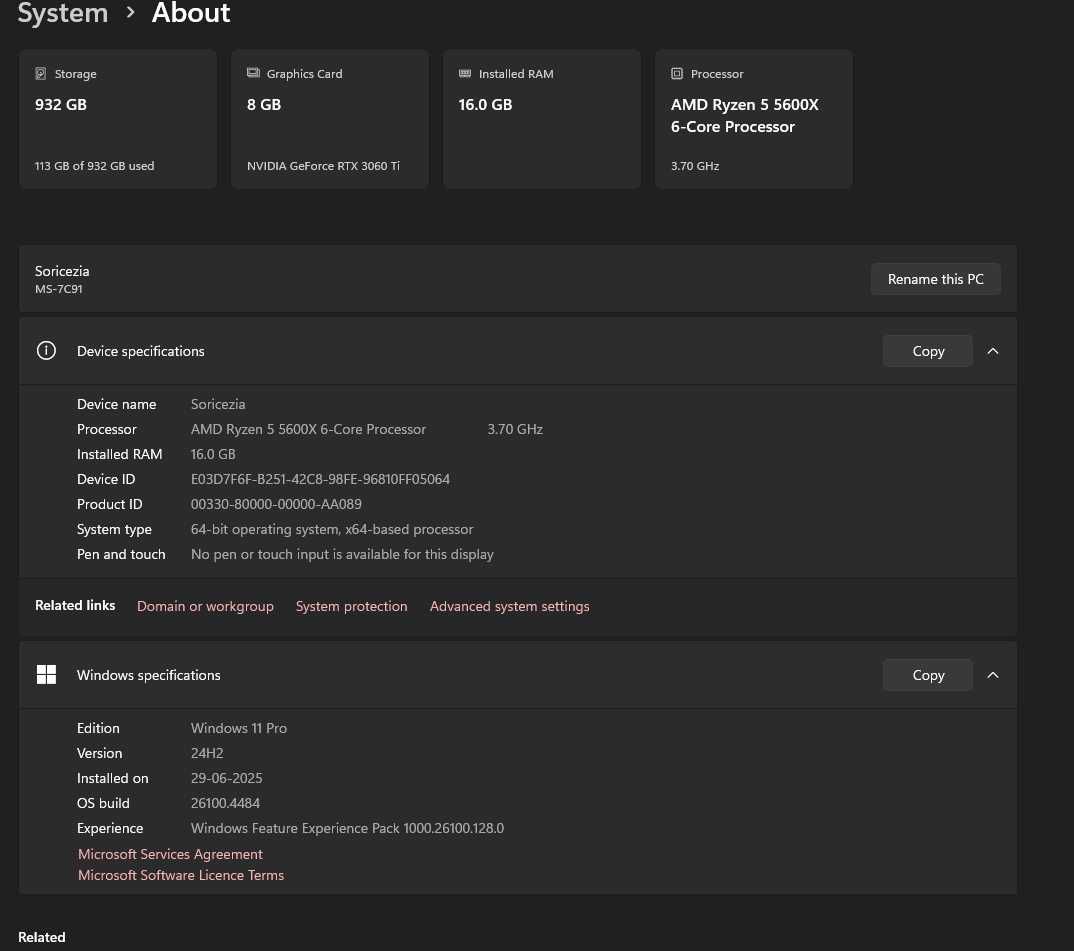Click the Graphics Card icon
The height and width of the screenshot is (951, 1074).
[253, 73]
